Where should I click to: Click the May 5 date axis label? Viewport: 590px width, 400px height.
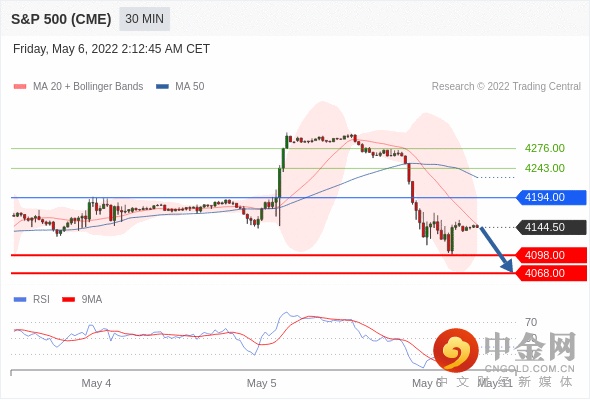[x=262, y=383]
